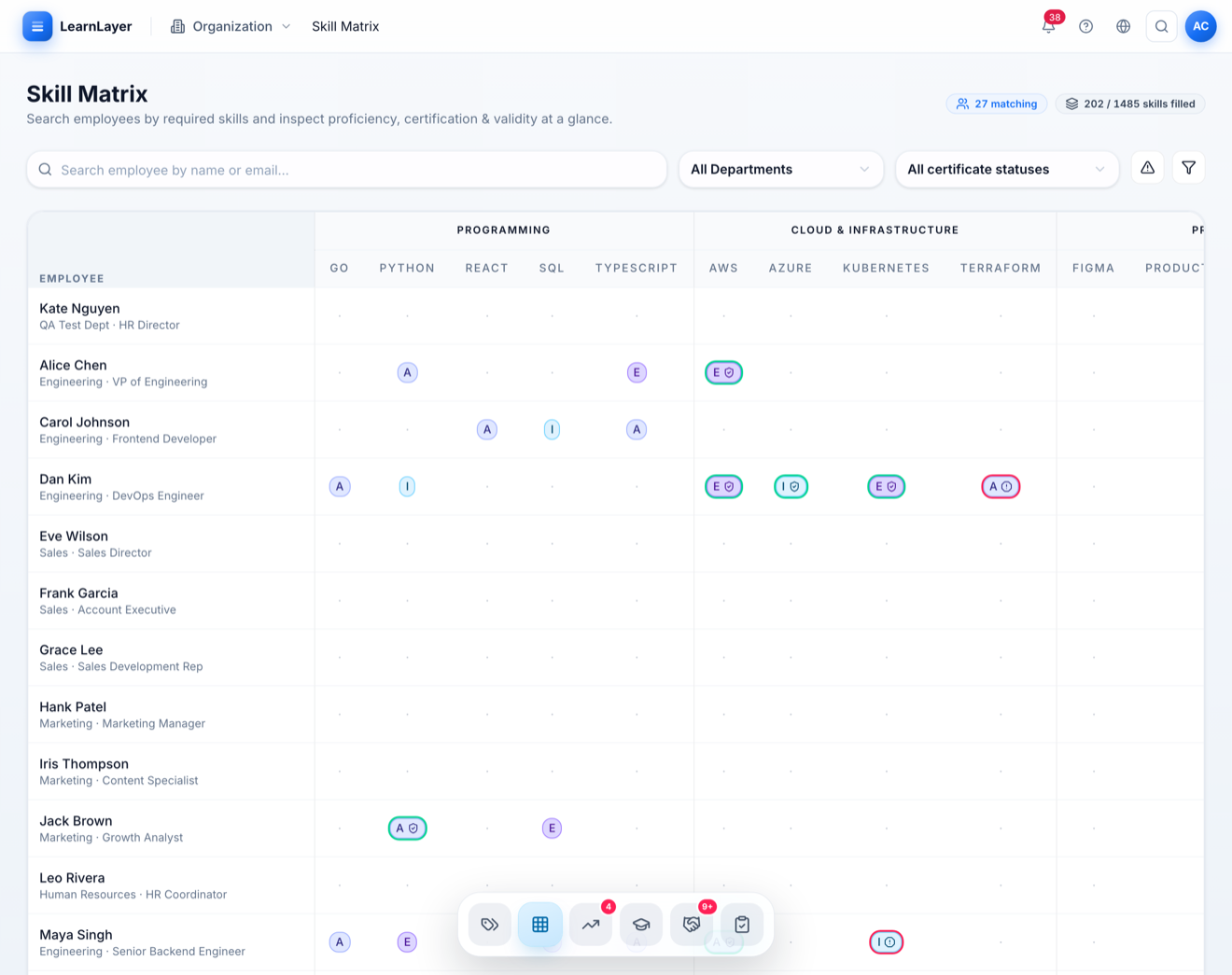
Task: Click Dan Kim's expiring Terraform badge
Action: pos(1001,486)
